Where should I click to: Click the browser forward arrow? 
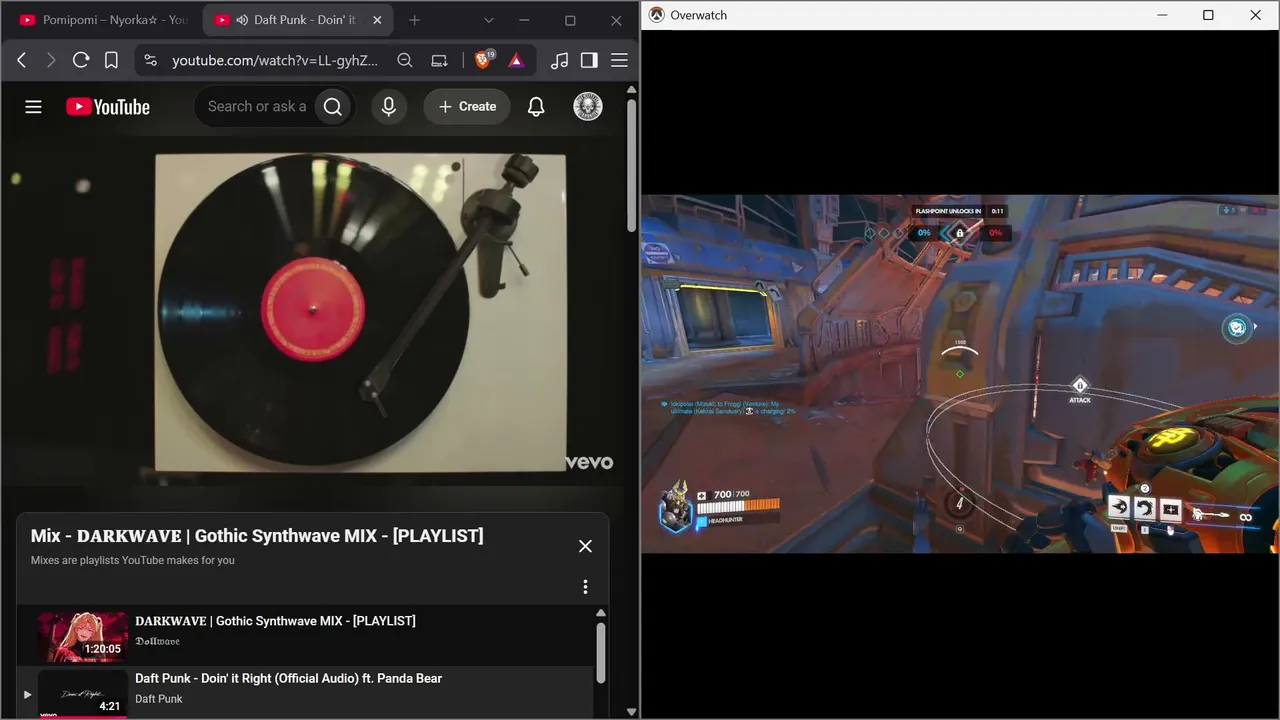51,60
